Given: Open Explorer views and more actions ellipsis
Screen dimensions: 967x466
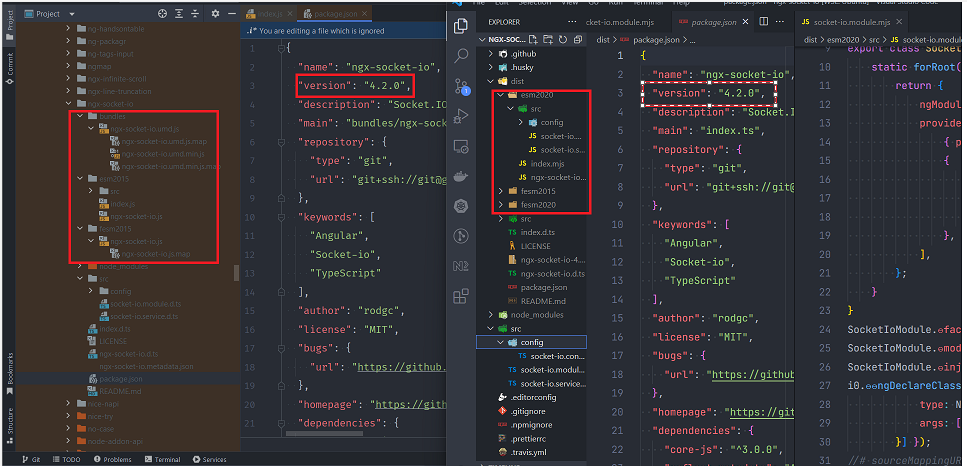Looking at the screenshot, I should pyautogui.click(x=572, y=22).
